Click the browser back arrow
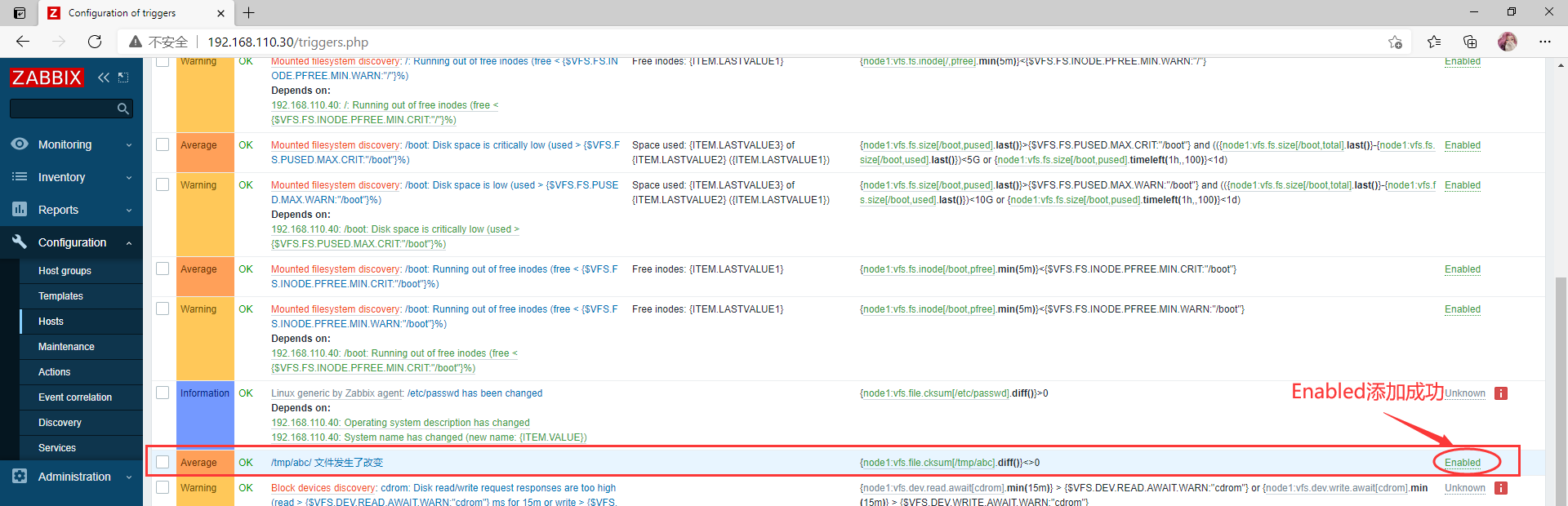Viewport: 1568px width, 506px height. point(23,42)
